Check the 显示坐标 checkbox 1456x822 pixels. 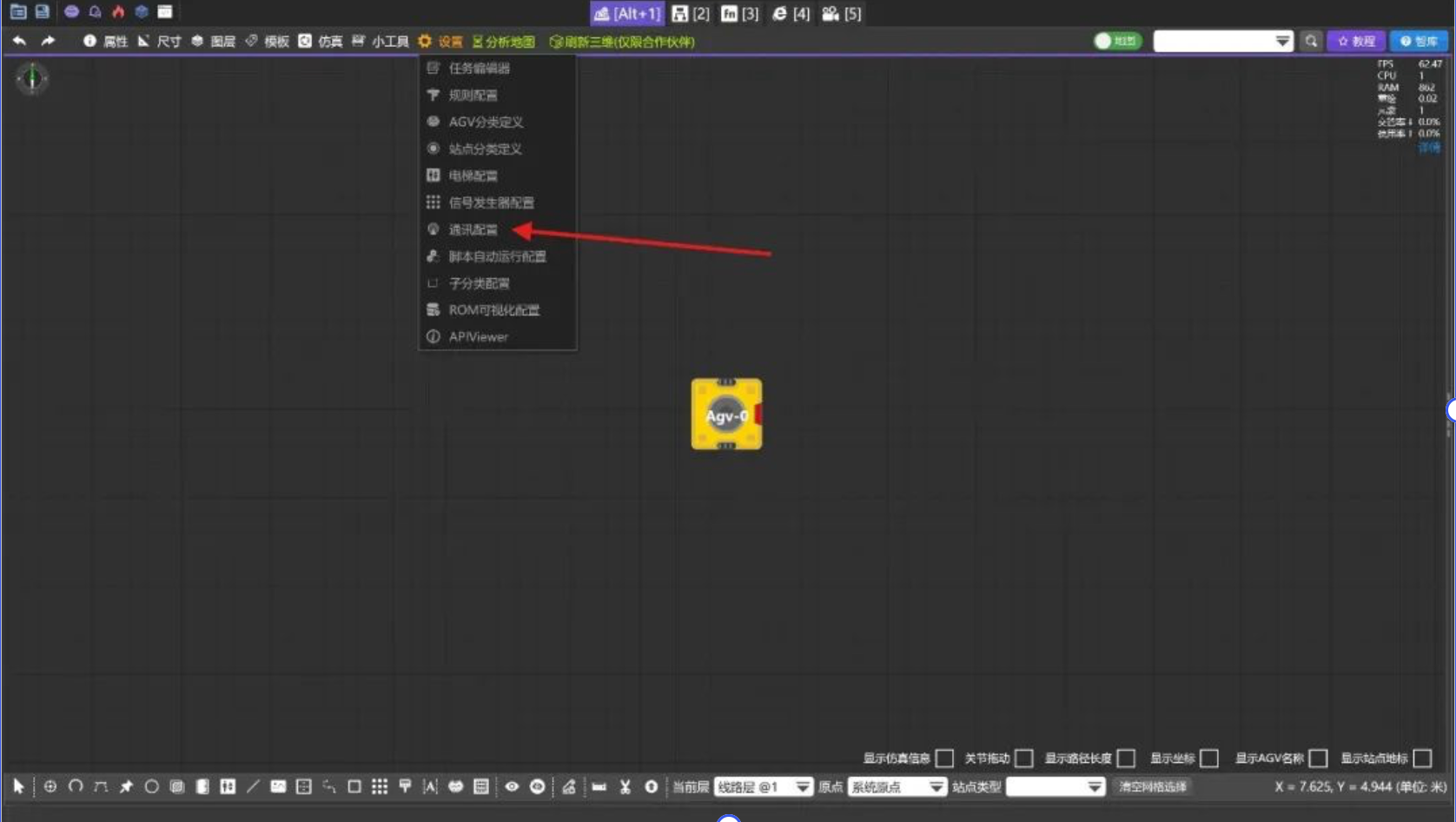tap(1209, 759)
